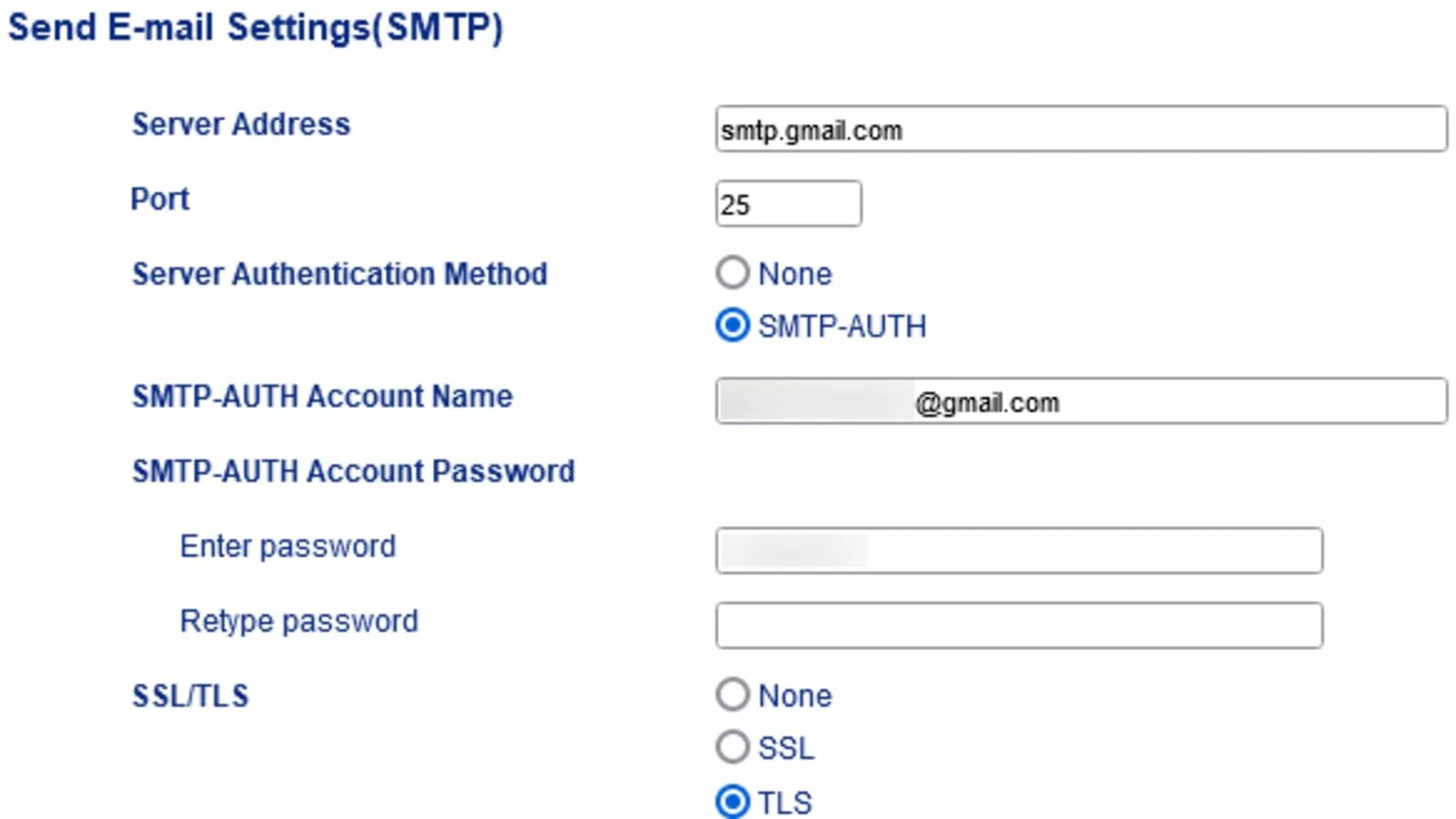Click the Retype password field
This screenshot has height=819, width=1456.
1019,625
